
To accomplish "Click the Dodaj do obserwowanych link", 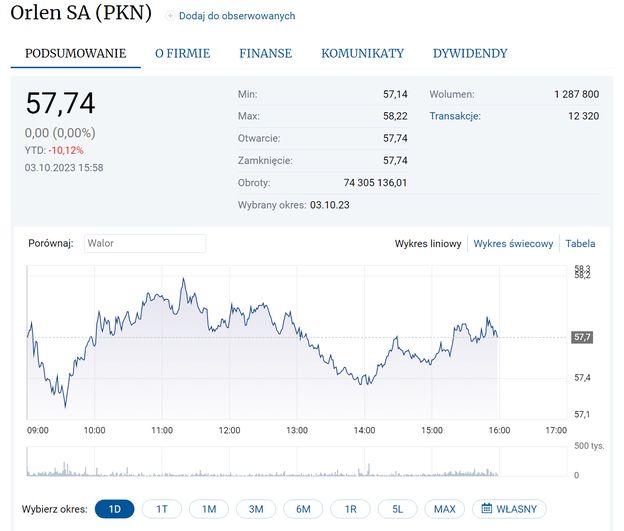I will [x=237, y=16].
